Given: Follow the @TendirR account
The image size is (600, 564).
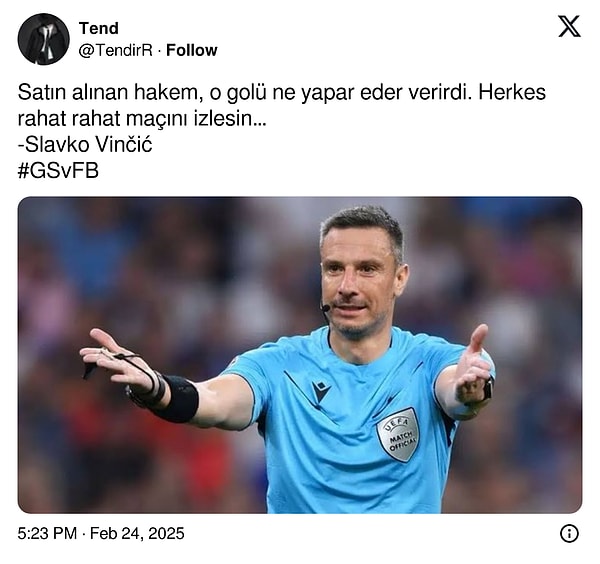Looking at the screenshot, I should tap(191, 50).
